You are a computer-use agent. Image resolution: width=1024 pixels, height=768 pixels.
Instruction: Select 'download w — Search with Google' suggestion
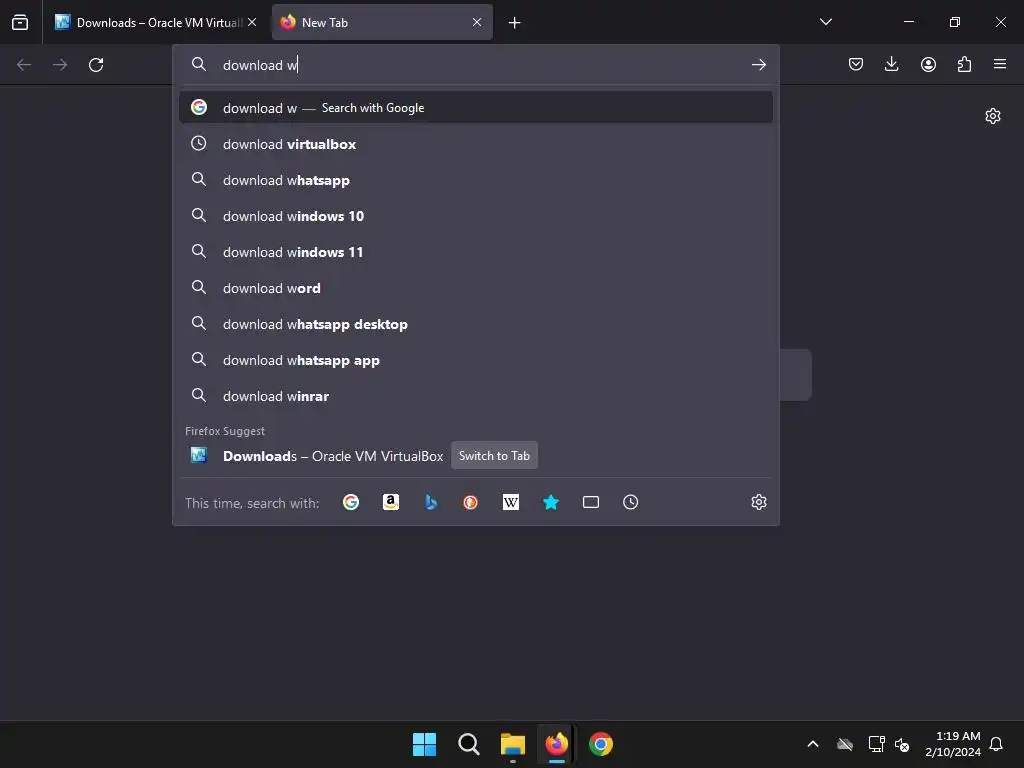(475, 108)
